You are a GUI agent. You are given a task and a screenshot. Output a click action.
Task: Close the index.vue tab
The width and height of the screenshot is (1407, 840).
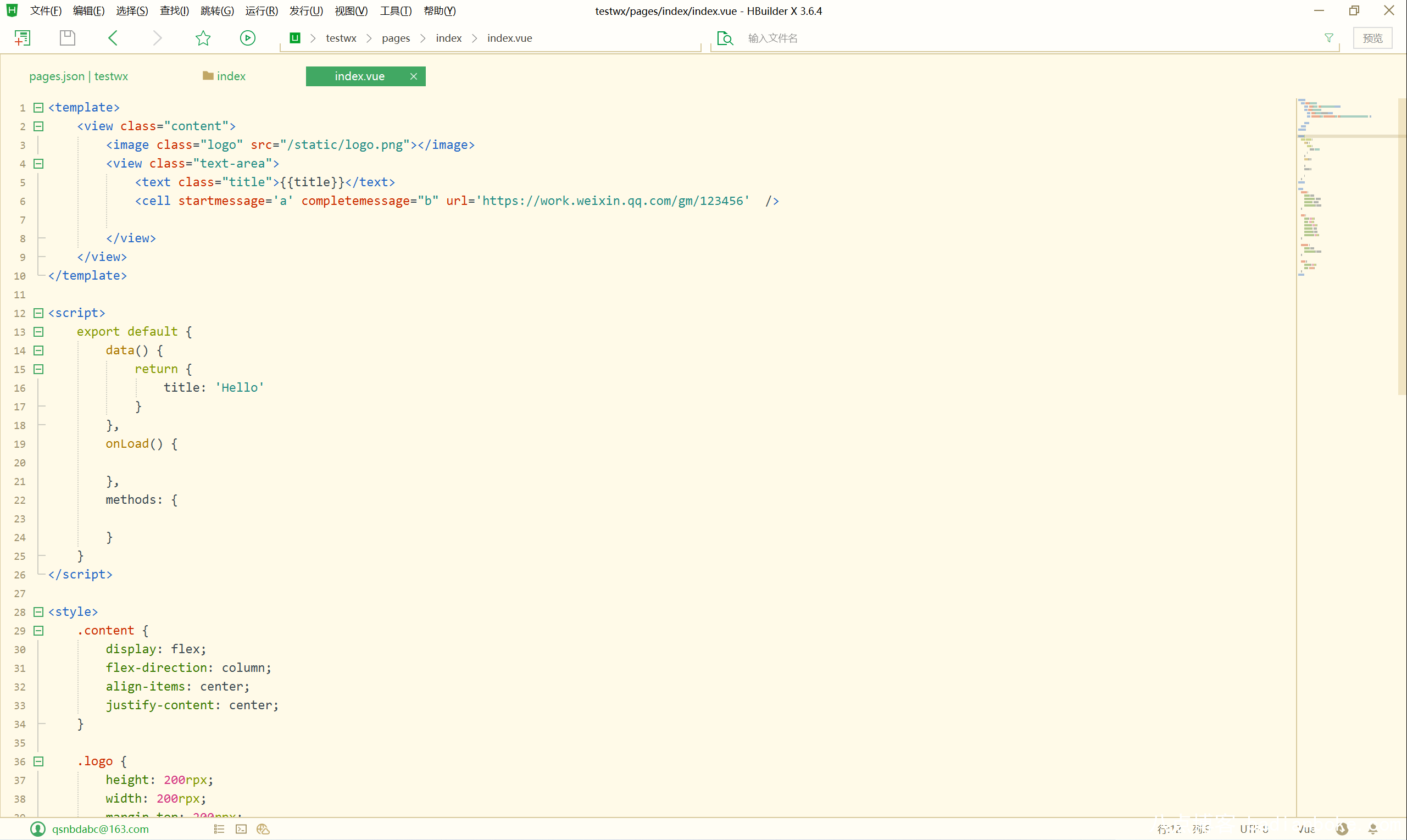point(414,76)
